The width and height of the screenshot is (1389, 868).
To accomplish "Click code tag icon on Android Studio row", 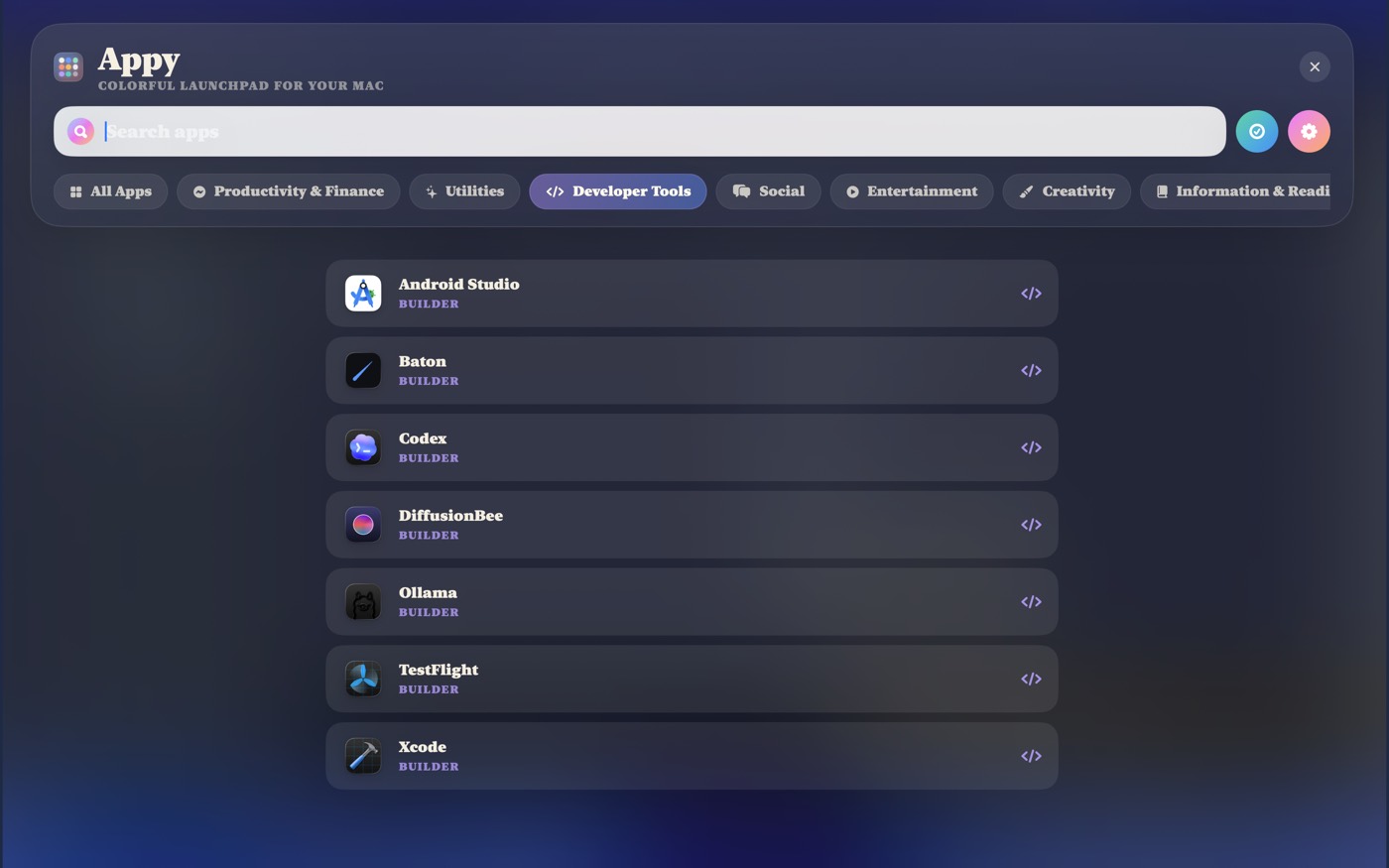I will coord(1031,294).
